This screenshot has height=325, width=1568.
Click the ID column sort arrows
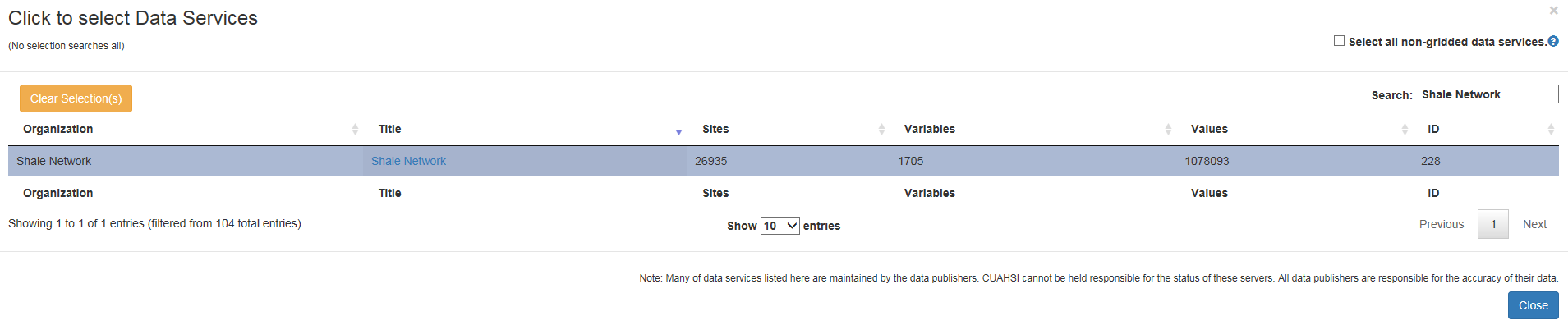(1551, 129)
